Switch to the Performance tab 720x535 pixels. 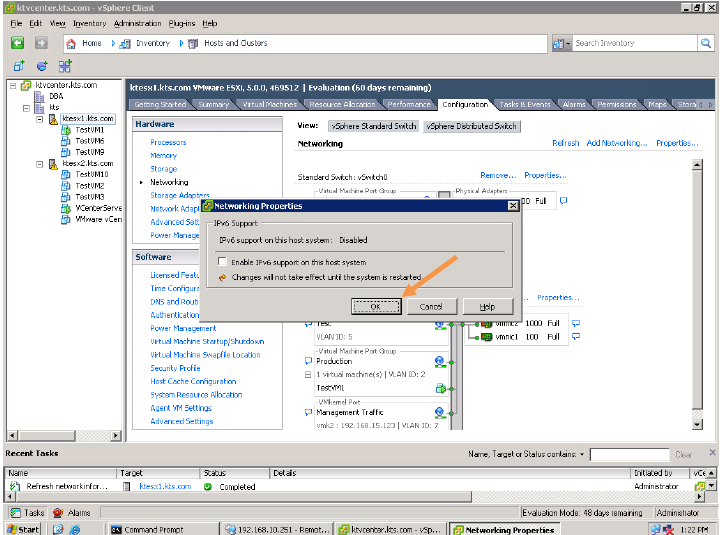[409, 105]
